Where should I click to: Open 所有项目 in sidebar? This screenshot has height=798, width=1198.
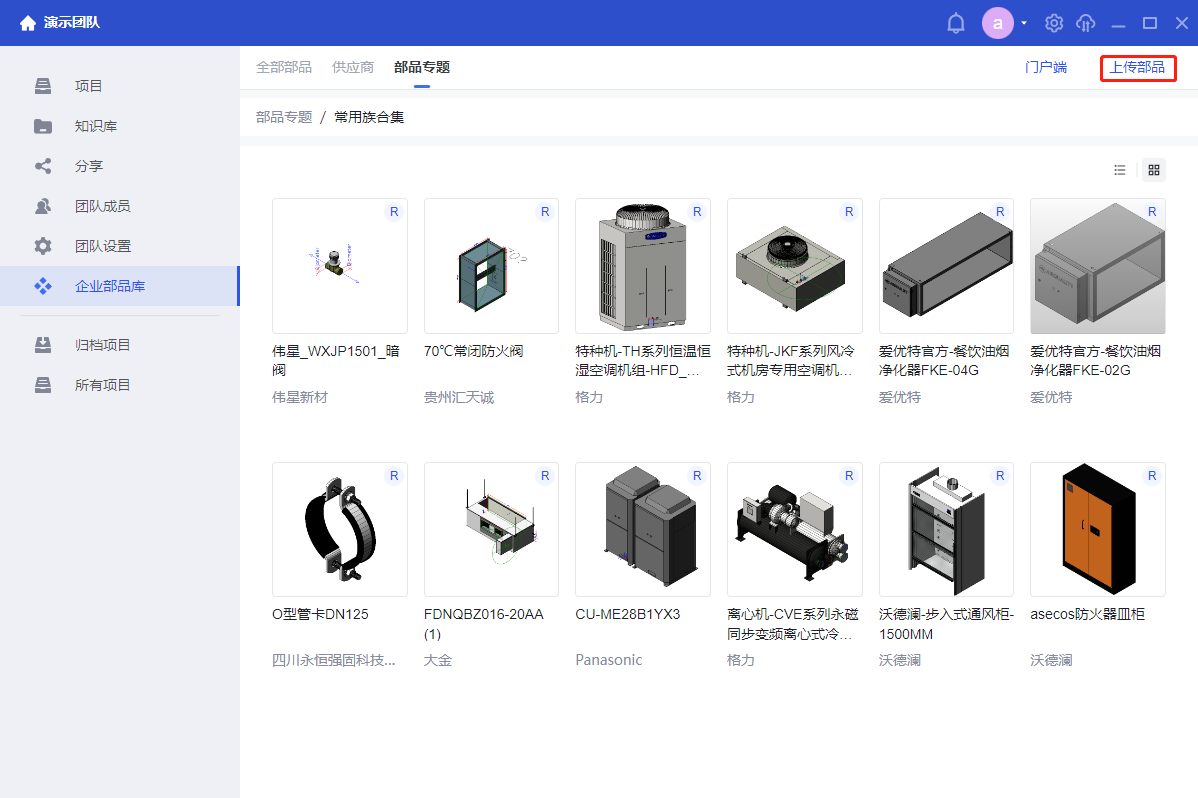point(120,384)
